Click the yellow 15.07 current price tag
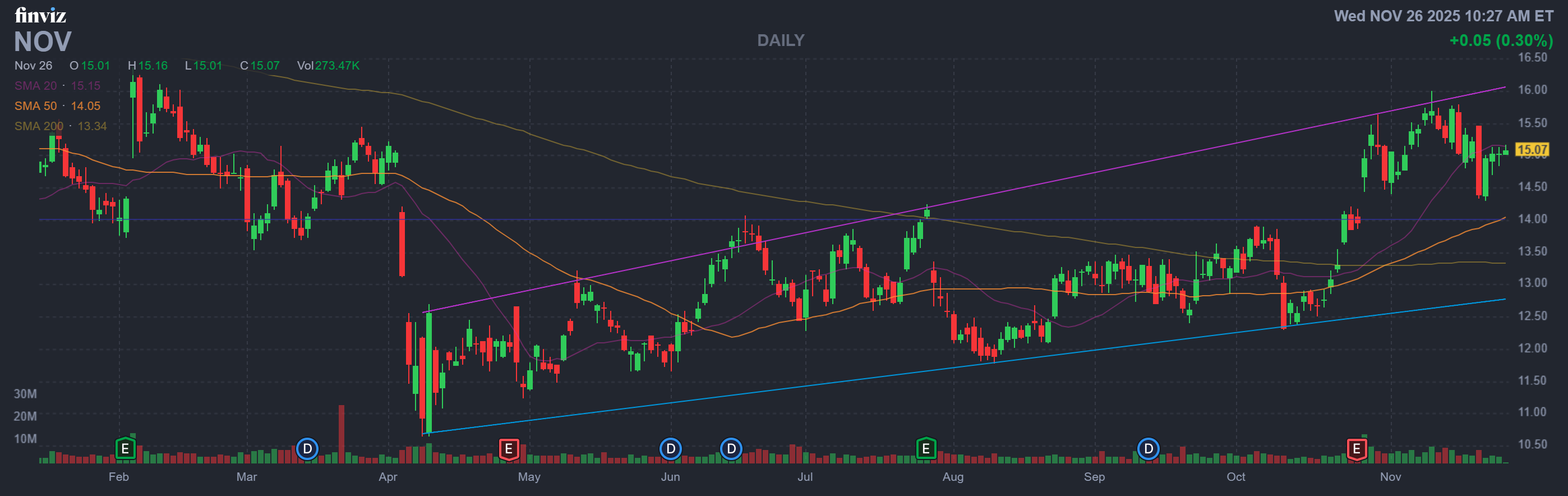1568x496 pixels. 1532,149
